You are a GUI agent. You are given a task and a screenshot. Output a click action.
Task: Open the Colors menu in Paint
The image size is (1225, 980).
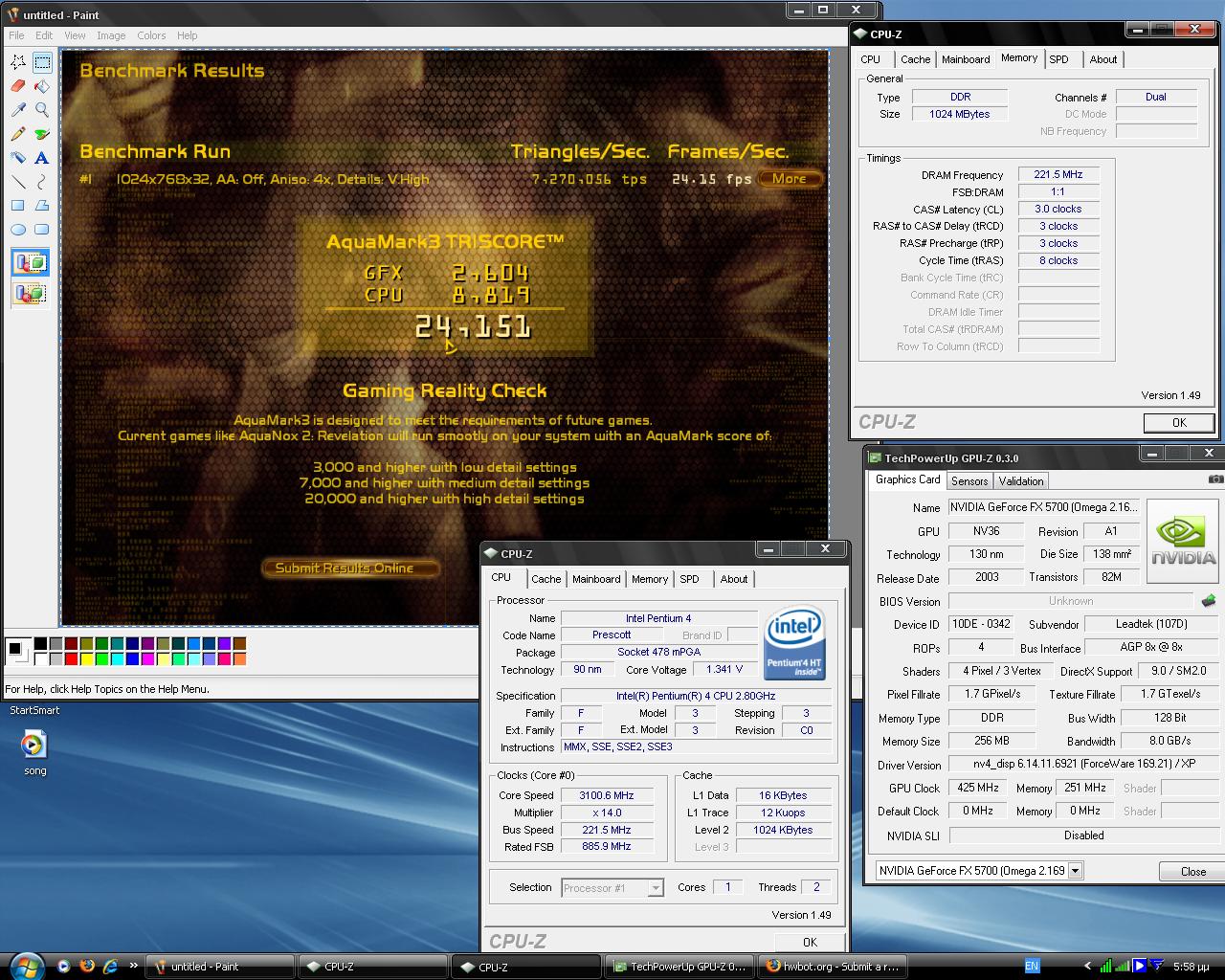tap(151, 35)
